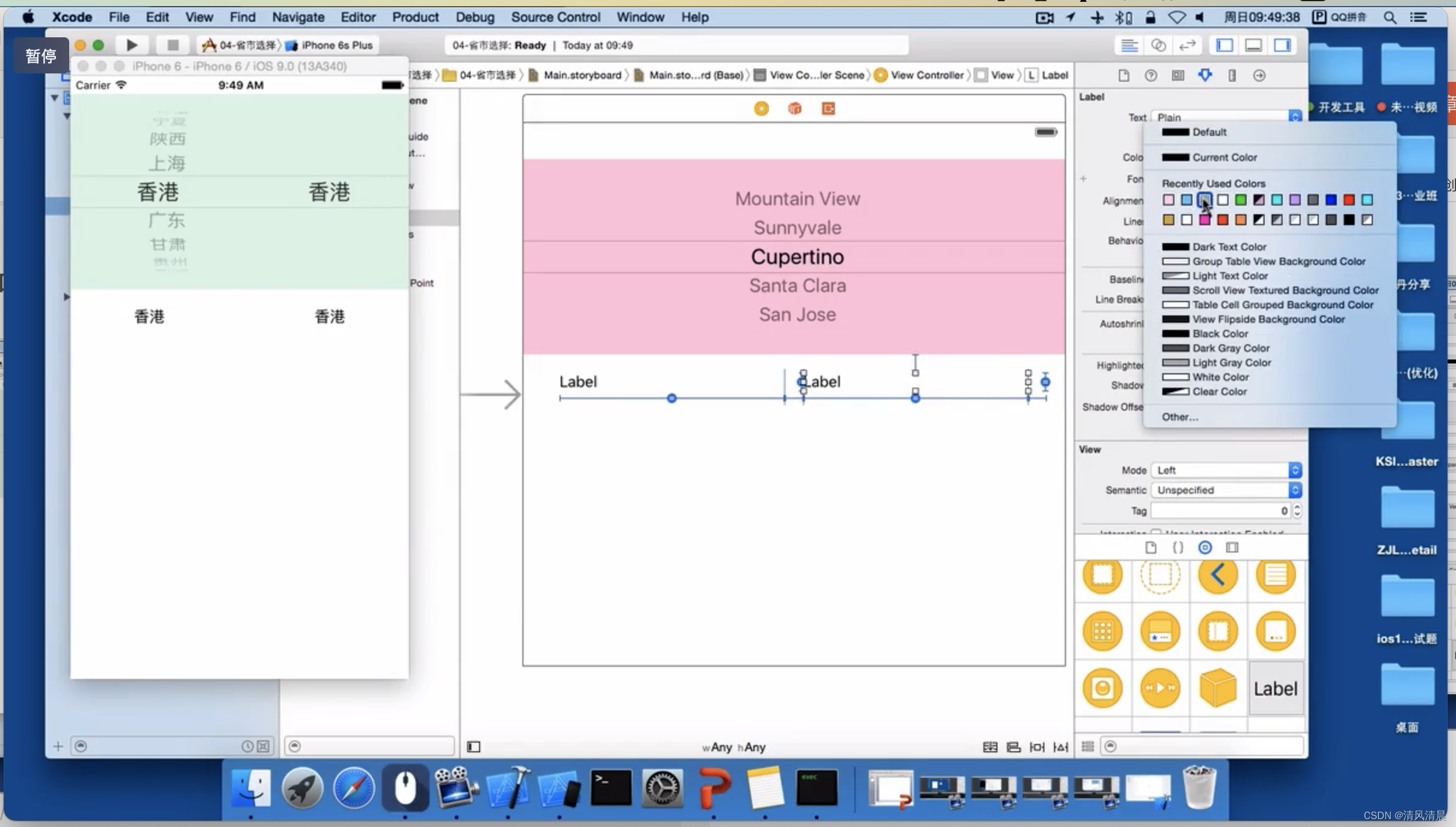Choose White Color menu entry
This screenshot has height=827, width=1456.
click(x=1269, y=377)
